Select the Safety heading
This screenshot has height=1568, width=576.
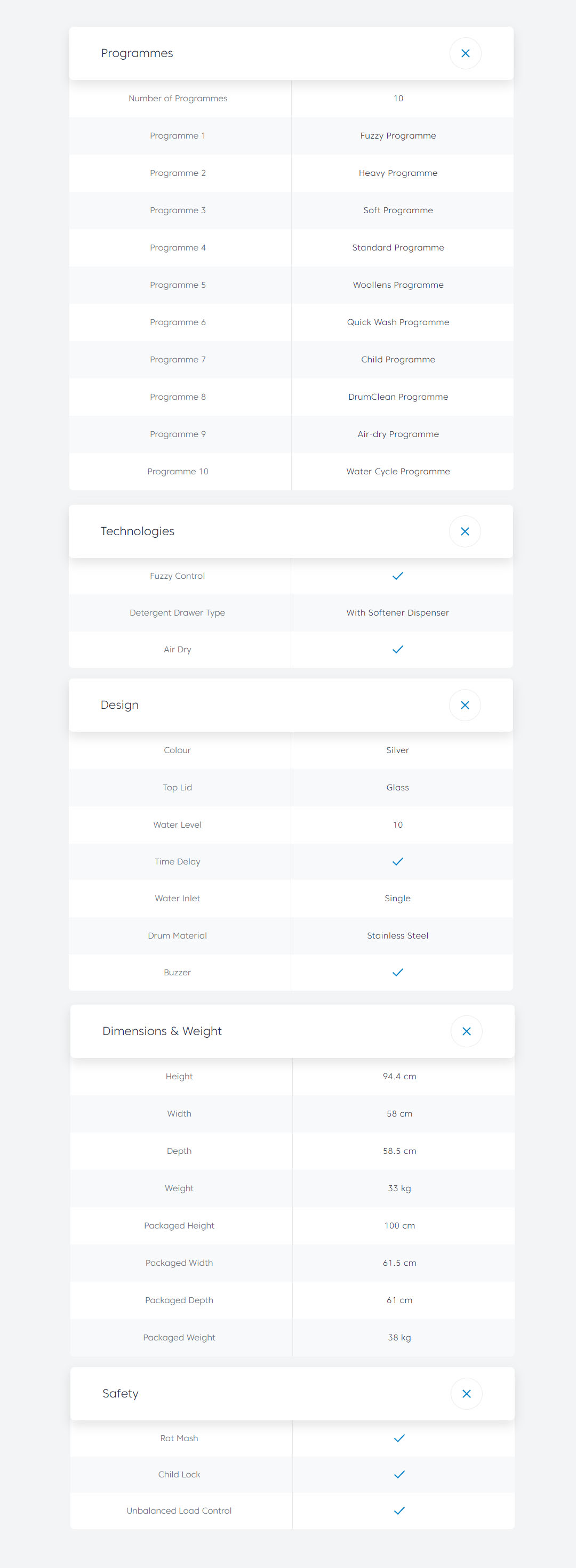pyautogui.click(x=121, y=1393)
